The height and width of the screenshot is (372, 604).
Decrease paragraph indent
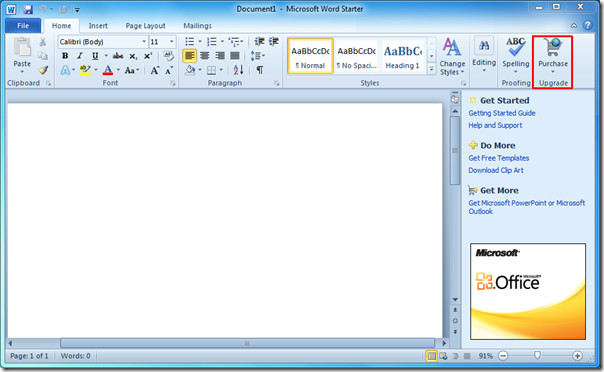(259, 42)
